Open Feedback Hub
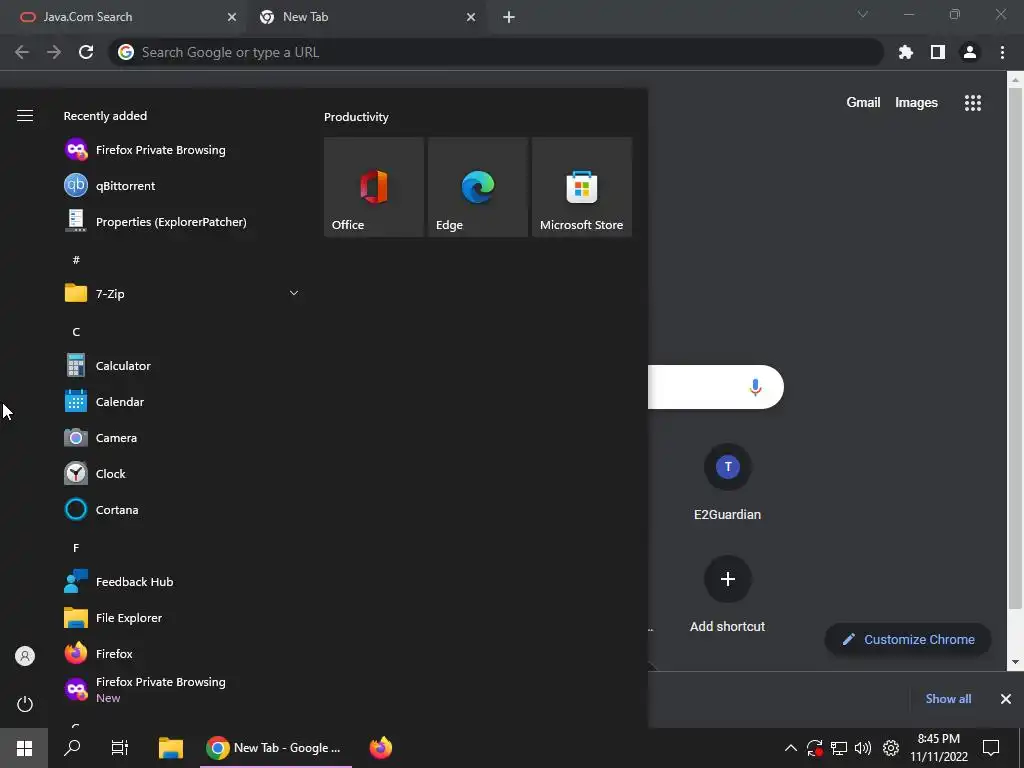1024x768 pixels. pos(182,581)
